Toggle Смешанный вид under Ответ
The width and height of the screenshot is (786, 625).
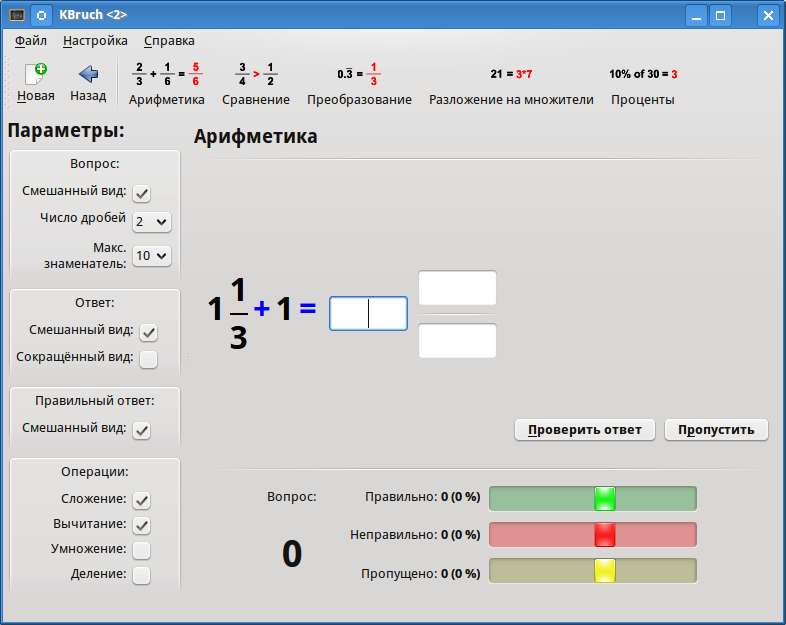click(148, 332)
